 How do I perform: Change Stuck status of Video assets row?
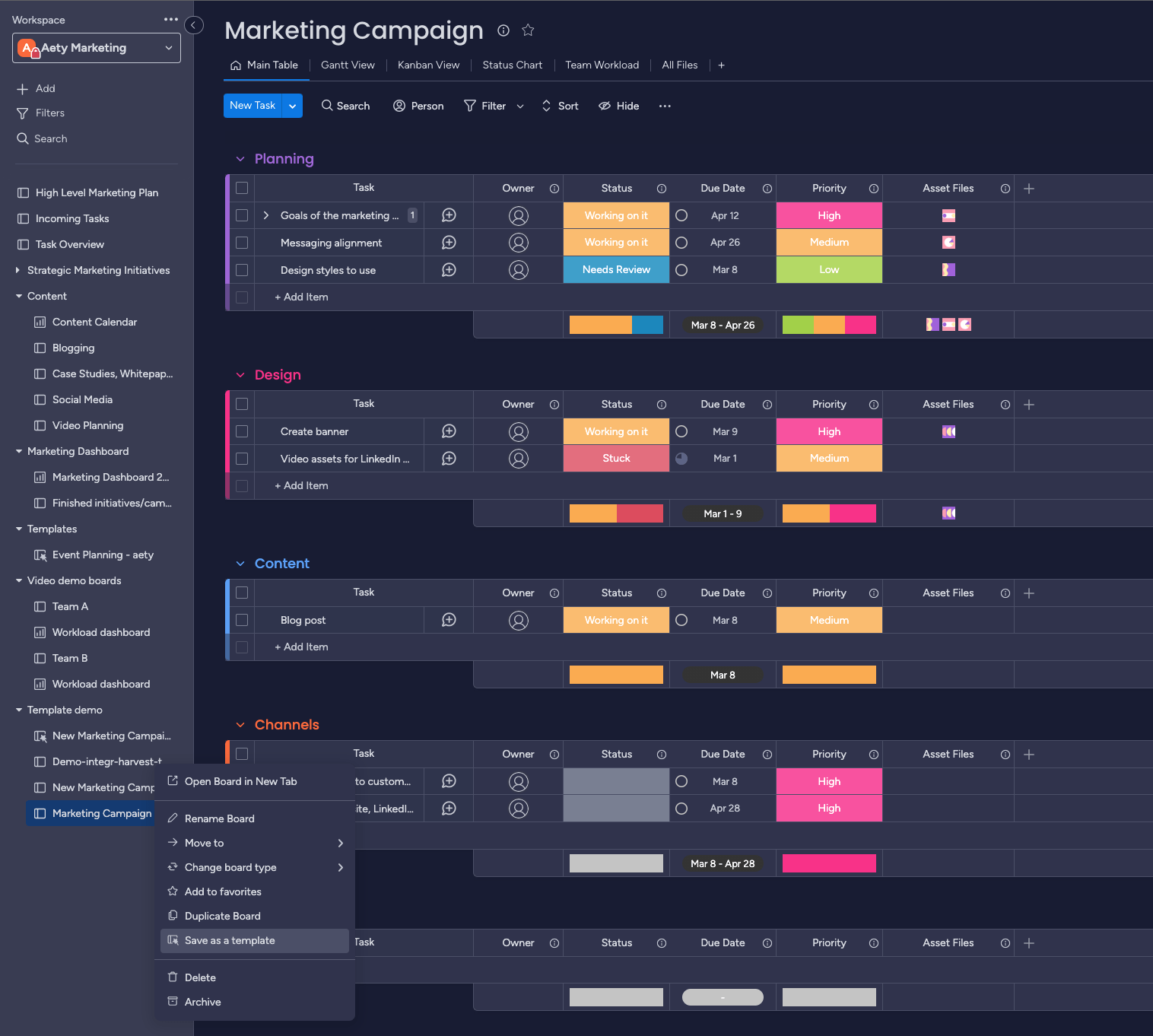click(616, 459)
